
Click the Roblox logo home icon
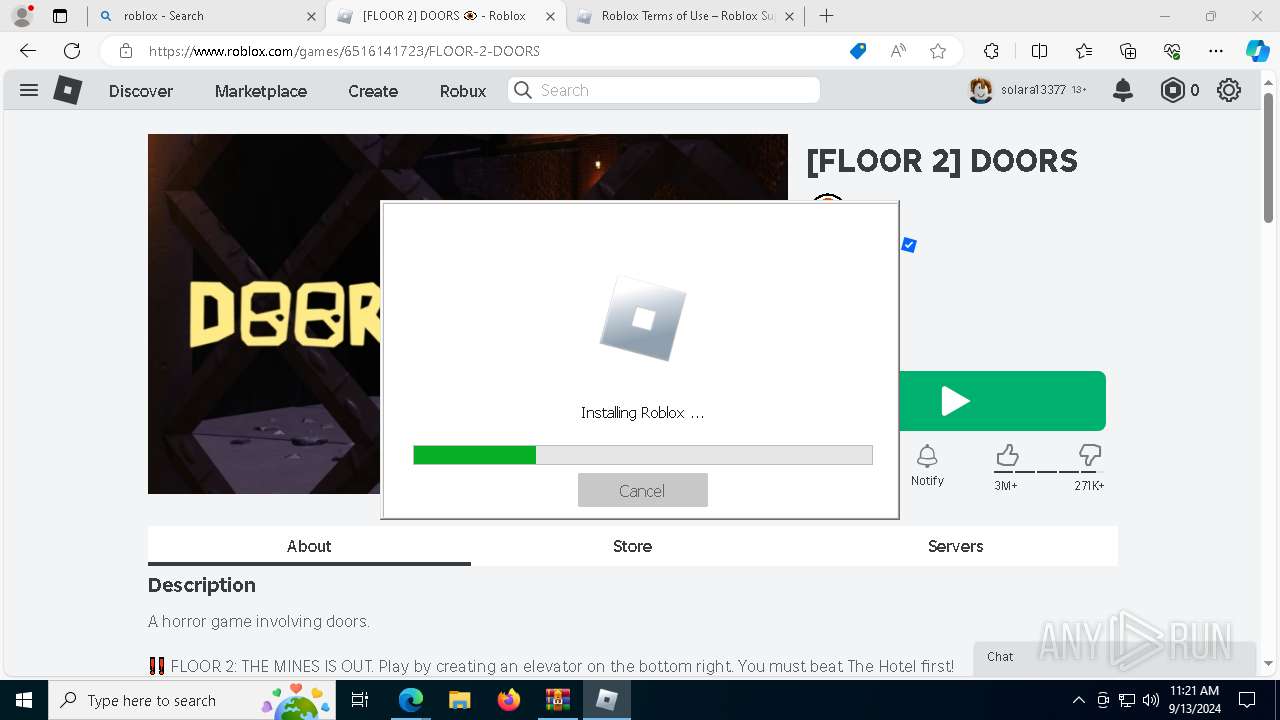click(x=67, y=90)
